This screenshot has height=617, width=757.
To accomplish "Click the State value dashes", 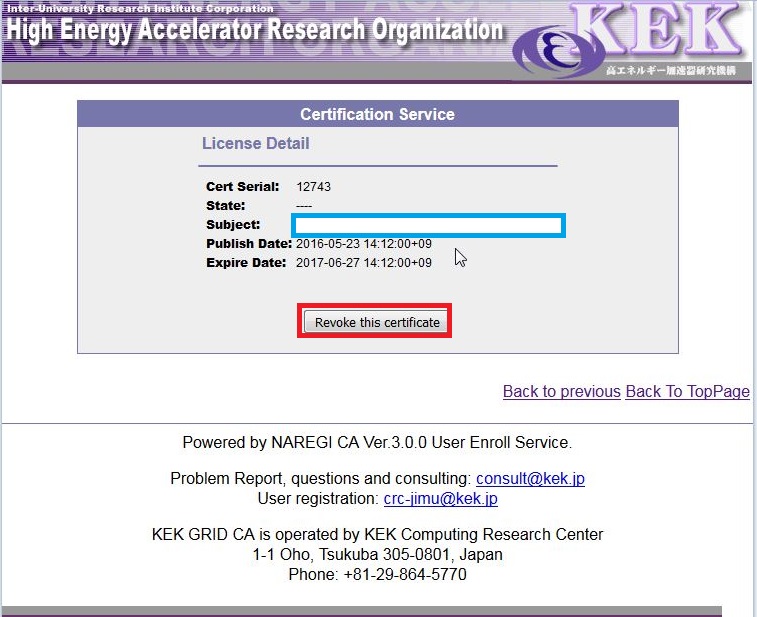I will (304, 206).
